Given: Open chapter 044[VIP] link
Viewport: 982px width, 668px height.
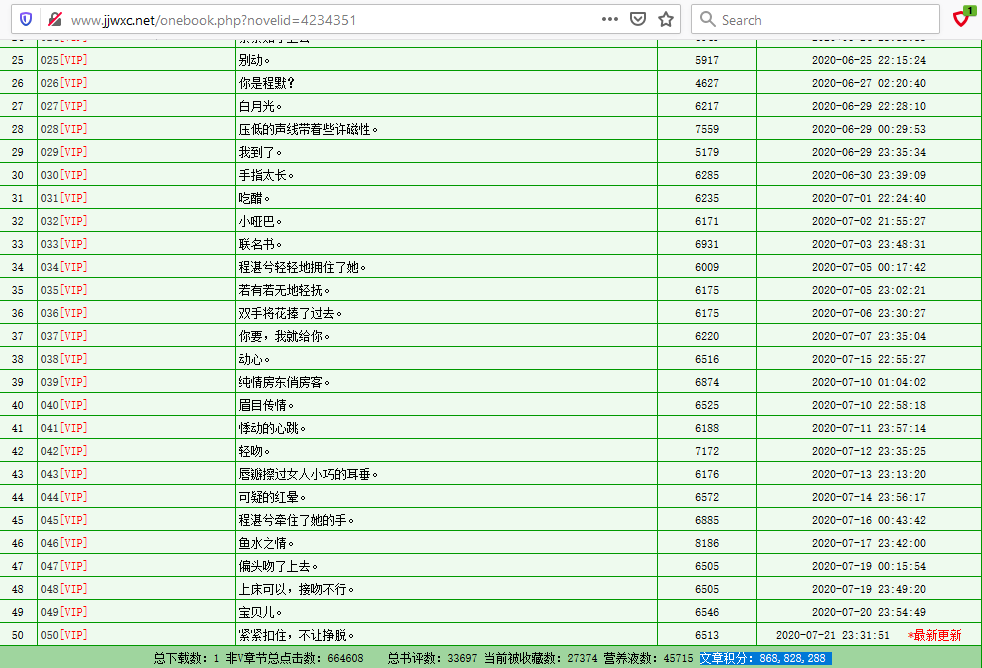Looking at the screenshot, I should point(64,497).
